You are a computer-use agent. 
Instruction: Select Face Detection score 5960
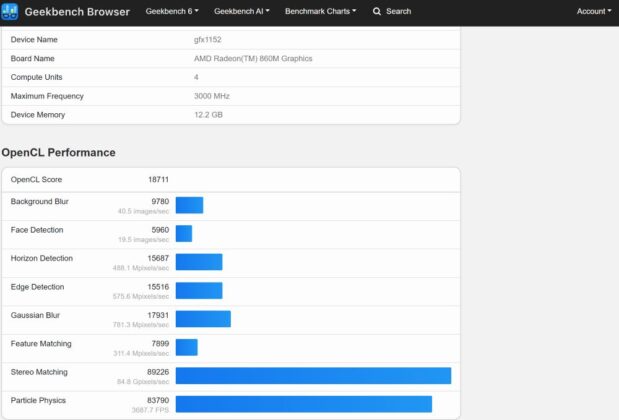pyautogui.click(x=160, y=230)
